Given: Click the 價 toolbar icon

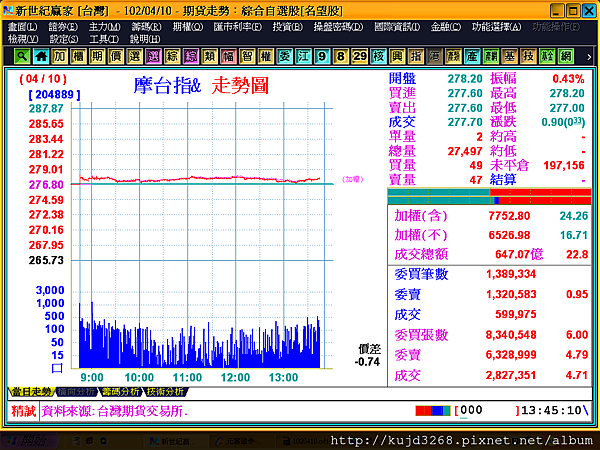Looking at the screenshot, I should 116,56.
